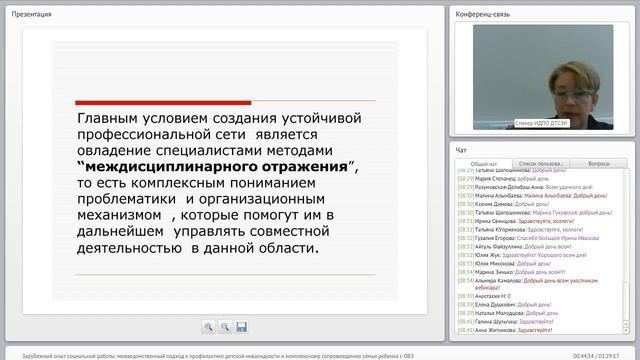This screenshot has width=640, height=360.
Task: Click the webinar title in the bottom bar
Action: [218, 356]
